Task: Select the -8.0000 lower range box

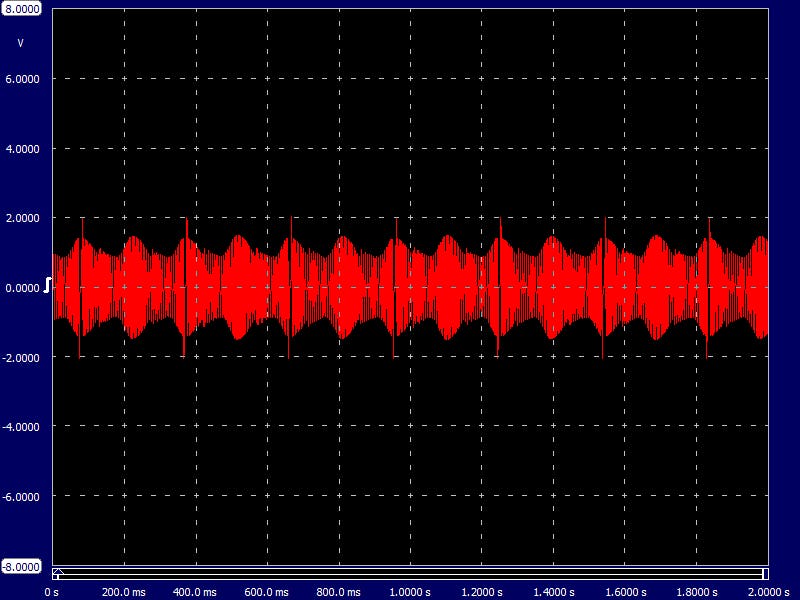Action: 22,566
